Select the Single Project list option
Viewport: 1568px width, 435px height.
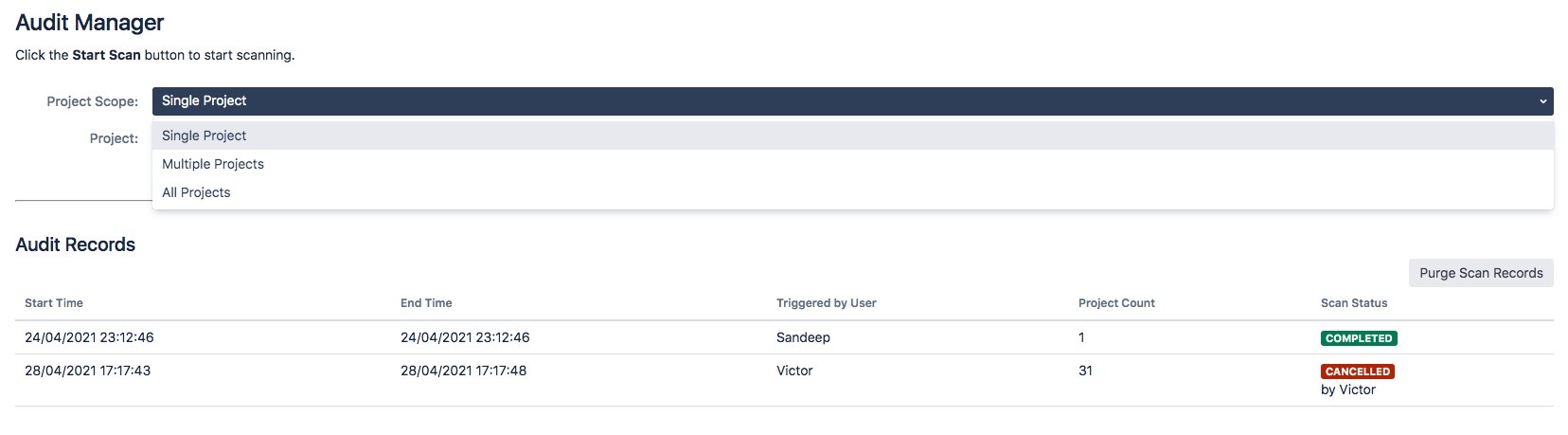205,136
